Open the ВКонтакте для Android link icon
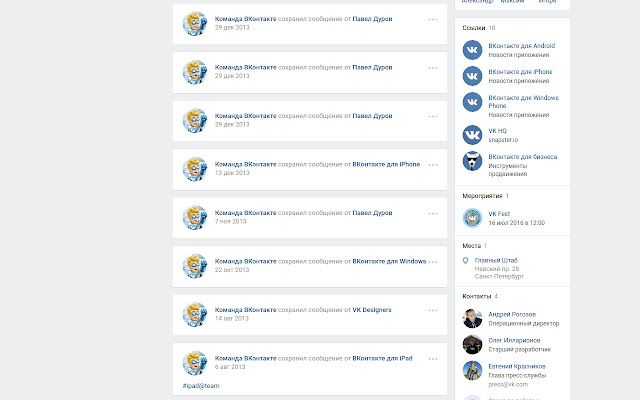The image size is (640, 400). pos(472,50)
